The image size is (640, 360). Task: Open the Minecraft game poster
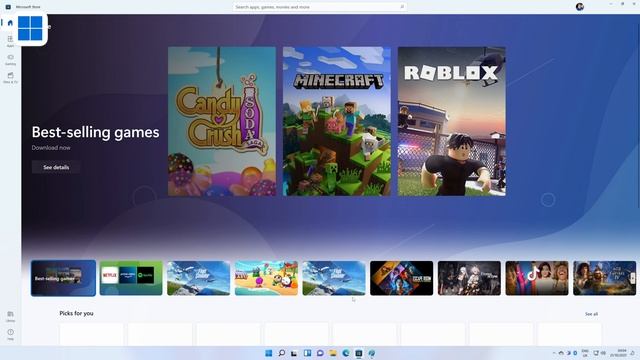[337, 121]
